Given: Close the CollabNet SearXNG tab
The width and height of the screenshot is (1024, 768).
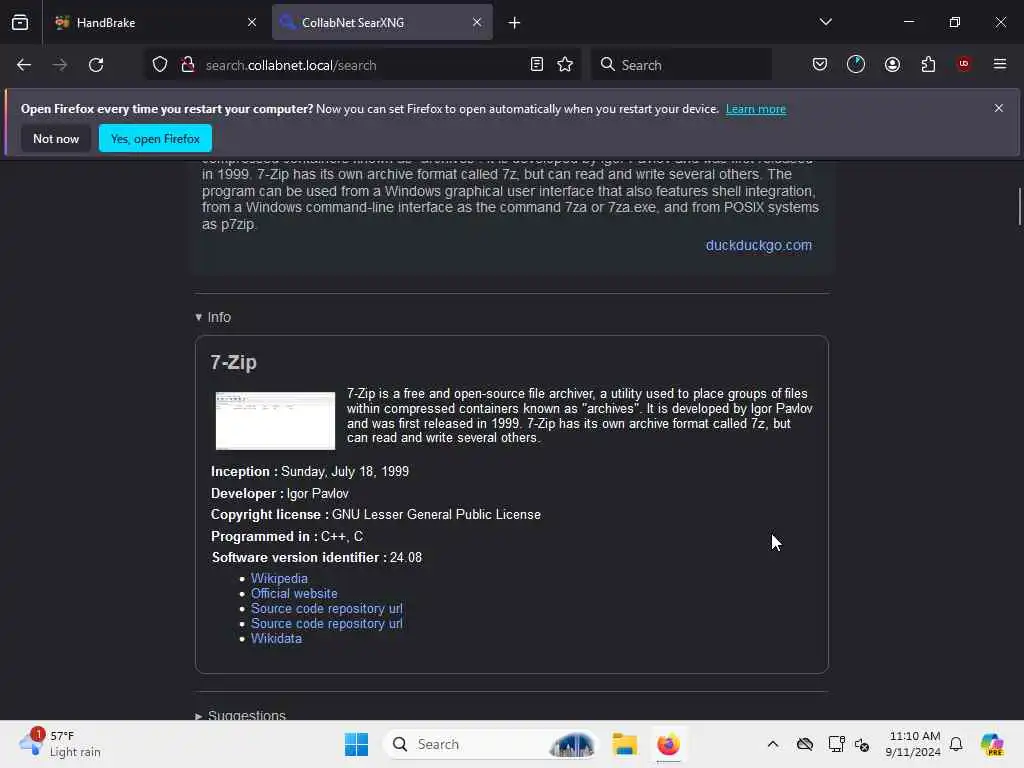Looking at the screenshot, I should click(477, 22).
